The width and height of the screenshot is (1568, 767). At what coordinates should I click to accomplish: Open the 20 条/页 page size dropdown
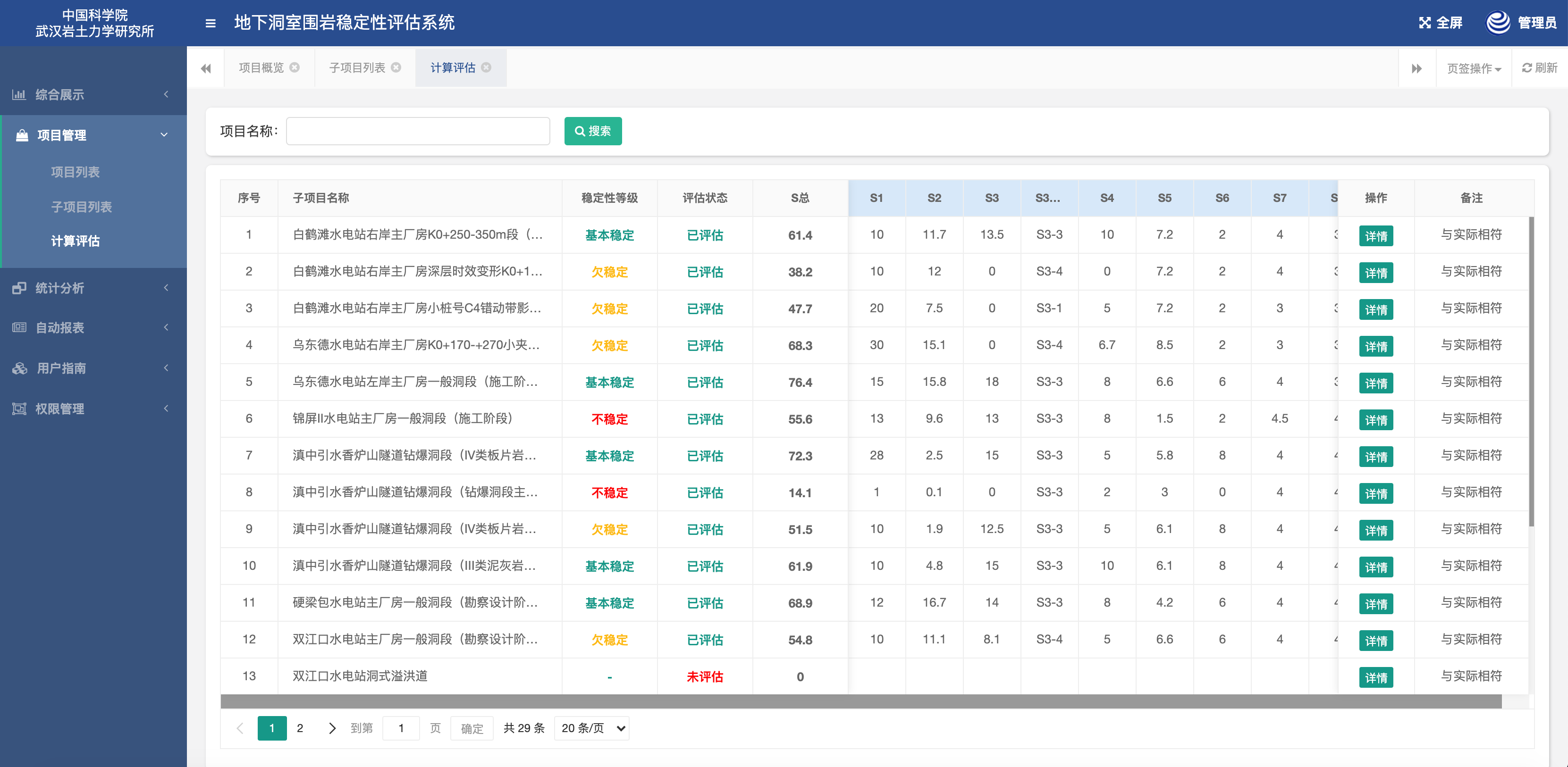coord(591,728)
